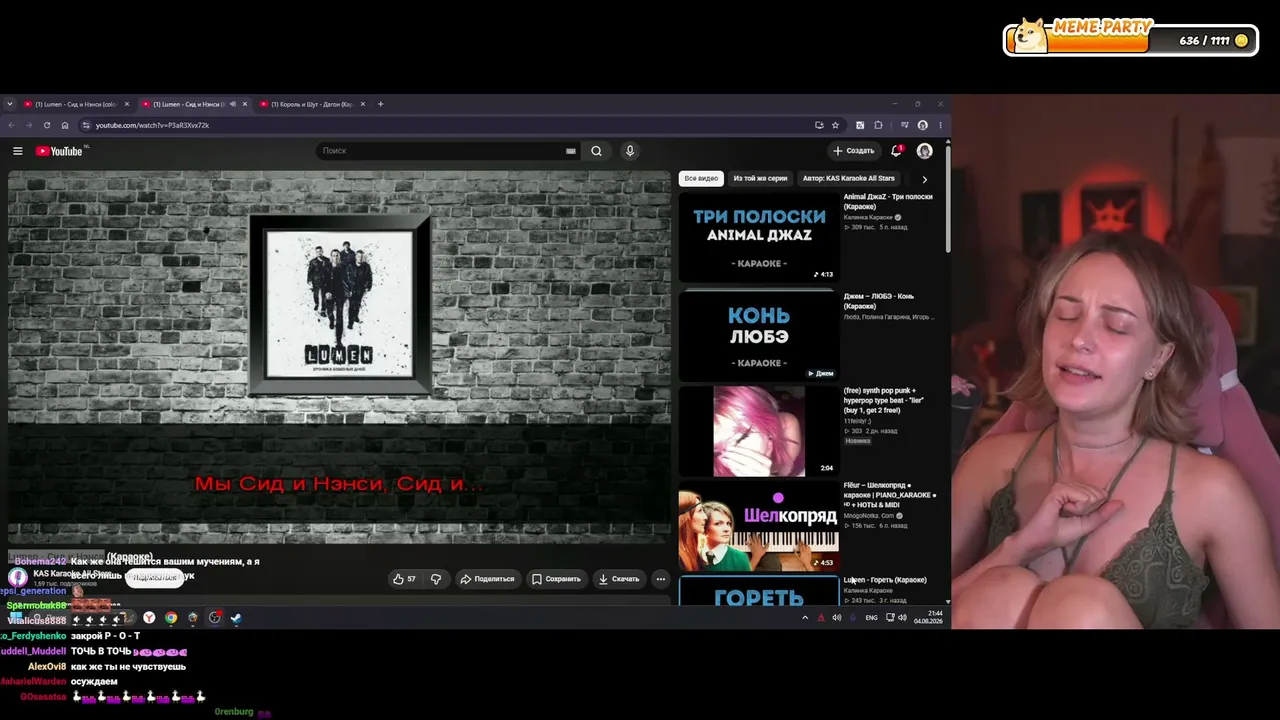
Task: Open the on-screen keyboard in search box
Action: tap(571, 151)
